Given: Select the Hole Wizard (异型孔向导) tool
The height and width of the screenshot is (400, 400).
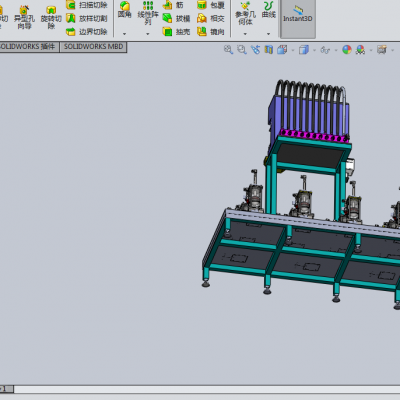Looking at the screenshot, I should [x=24, y=17].
